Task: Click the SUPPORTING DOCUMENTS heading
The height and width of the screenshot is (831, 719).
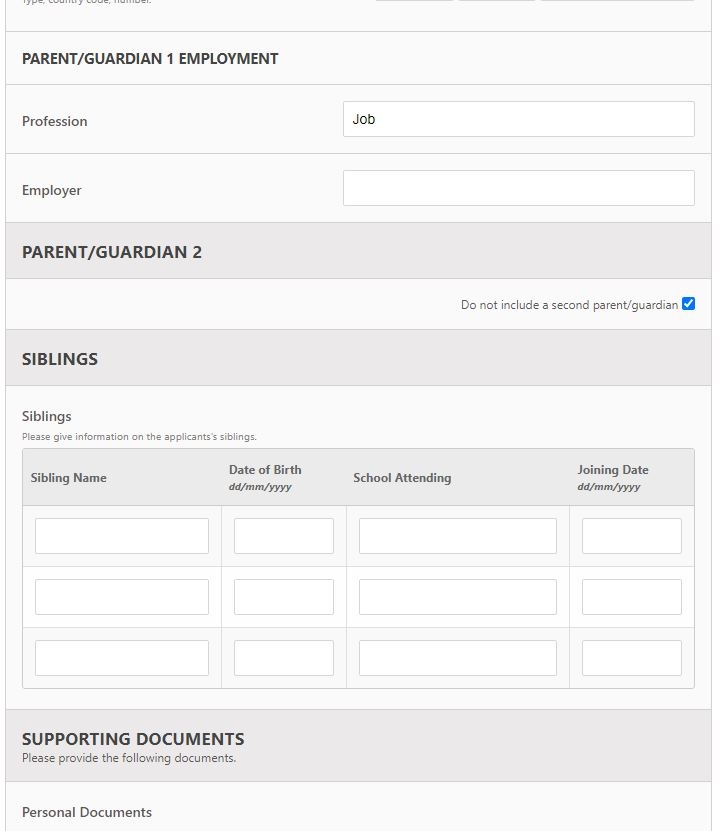Action: click(x=133, y=739)
